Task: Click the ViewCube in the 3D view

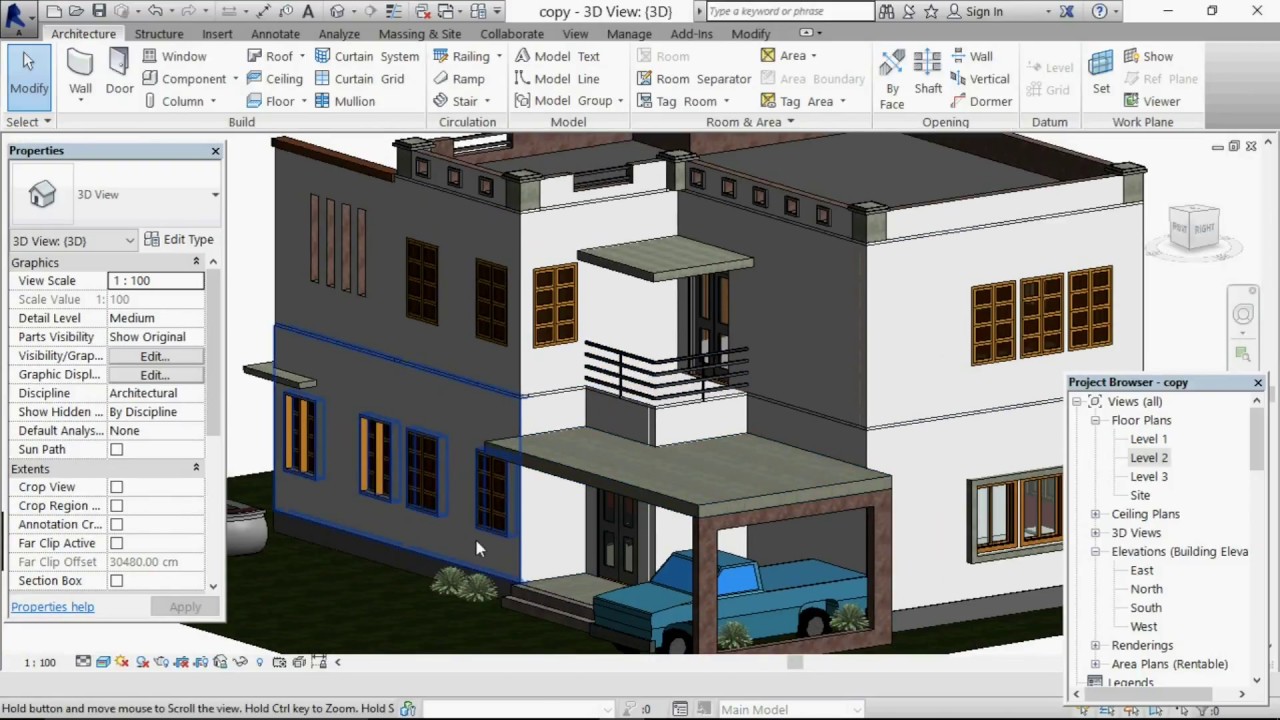Action: click(1194, 229)
